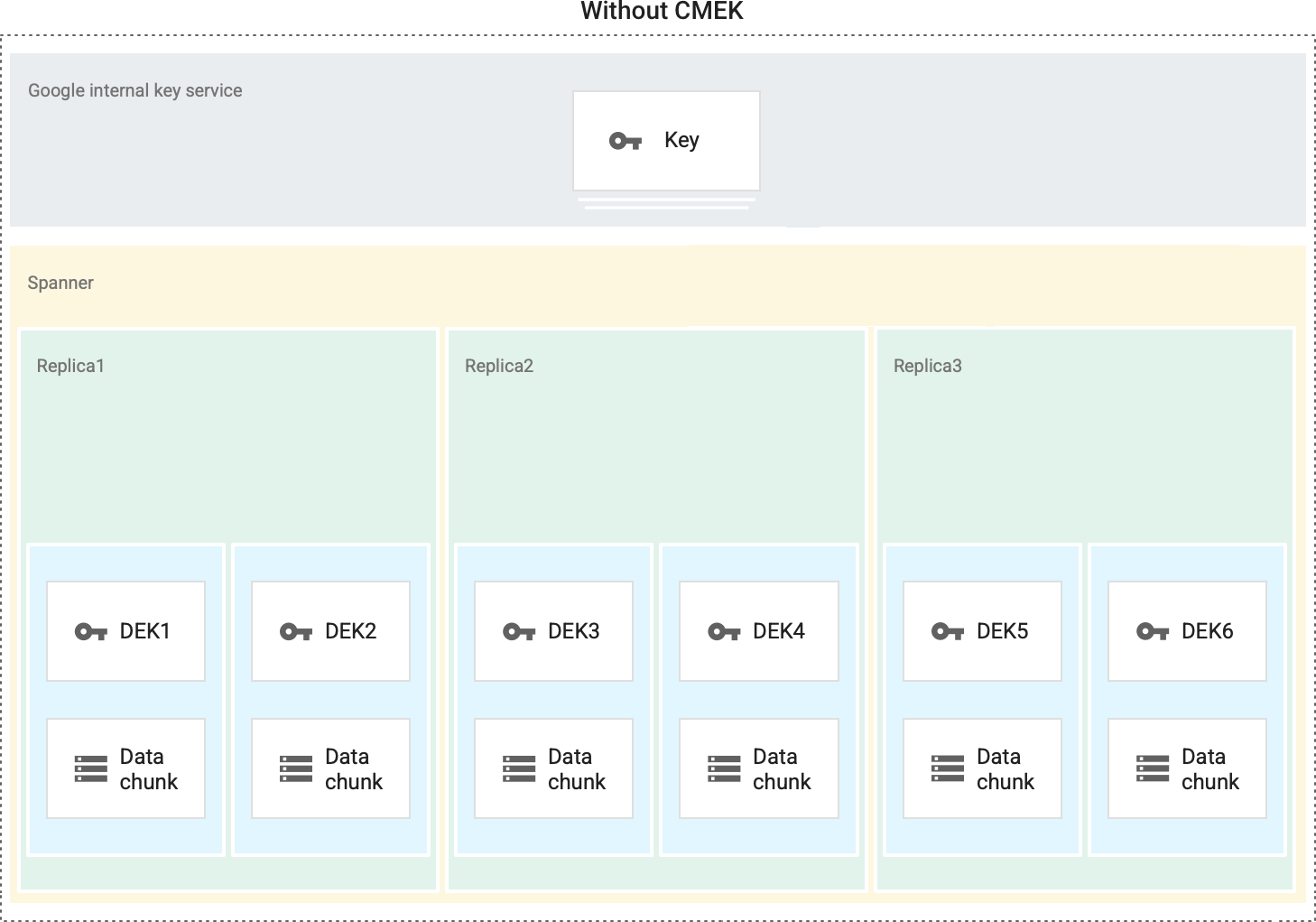Select the DEK5 key icon
The height and width of the screenshot is (922, 1316).
pyautogui.click(x=947, y=631)
